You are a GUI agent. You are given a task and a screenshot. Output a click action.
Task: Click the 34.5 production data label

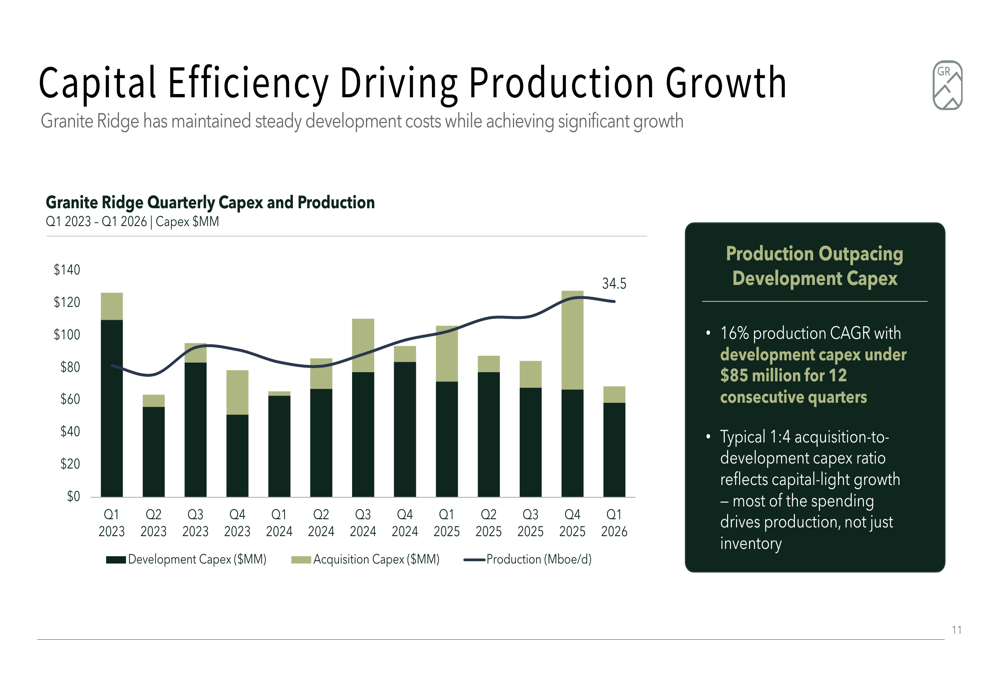click(x=614, y=284)
